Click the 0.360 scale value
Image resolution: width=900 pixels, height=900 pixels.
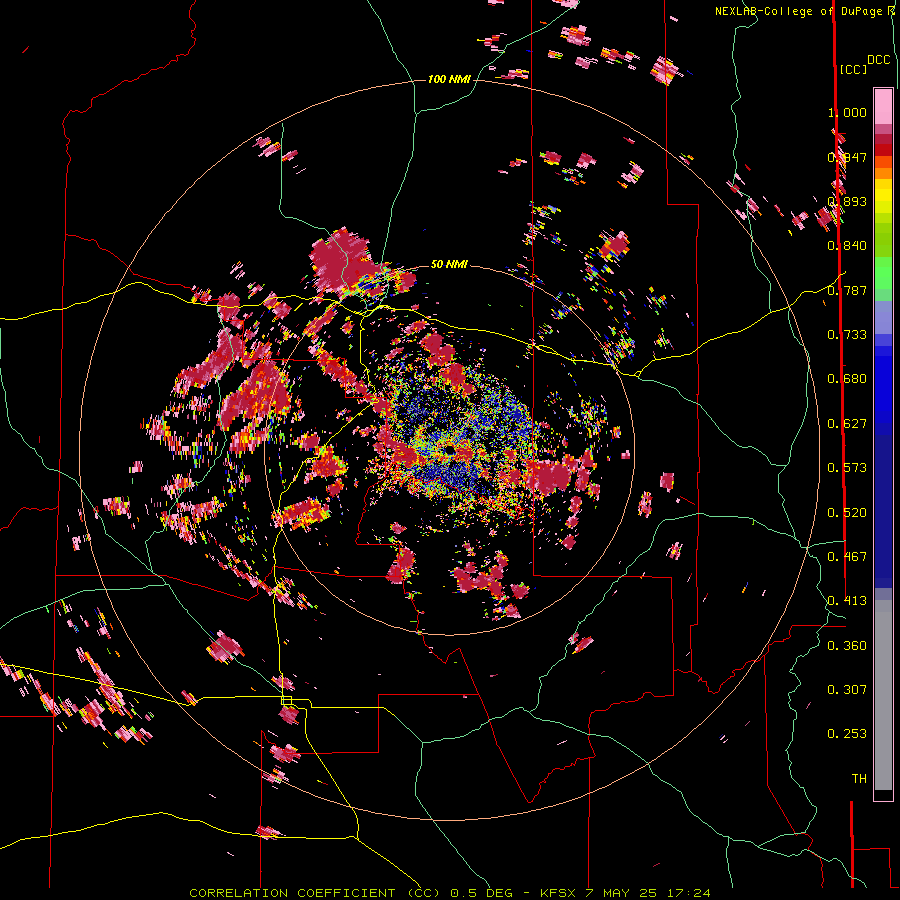tap(847, 646)
